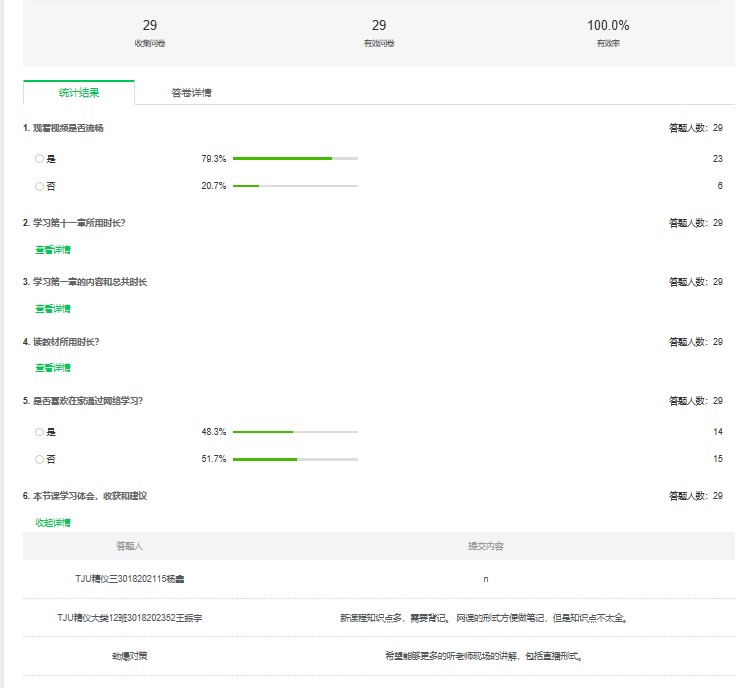Viewport: 747px width, 688px height.
Task: Choose 否 radio under 是否喜欢在家通过网络学习
Action: point(40,459)
